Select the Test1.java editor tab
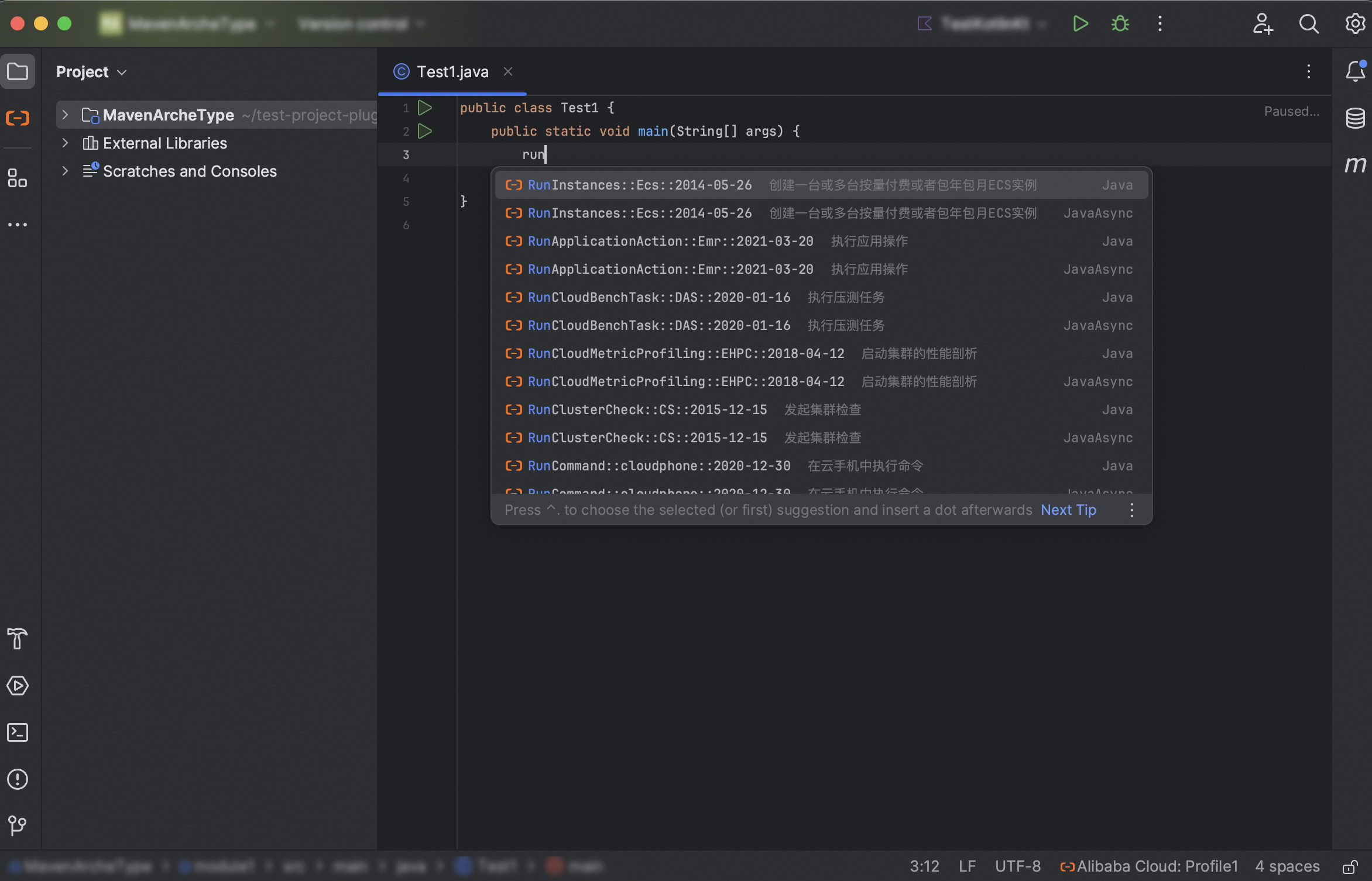1372x881 pixels. [452, 72]
